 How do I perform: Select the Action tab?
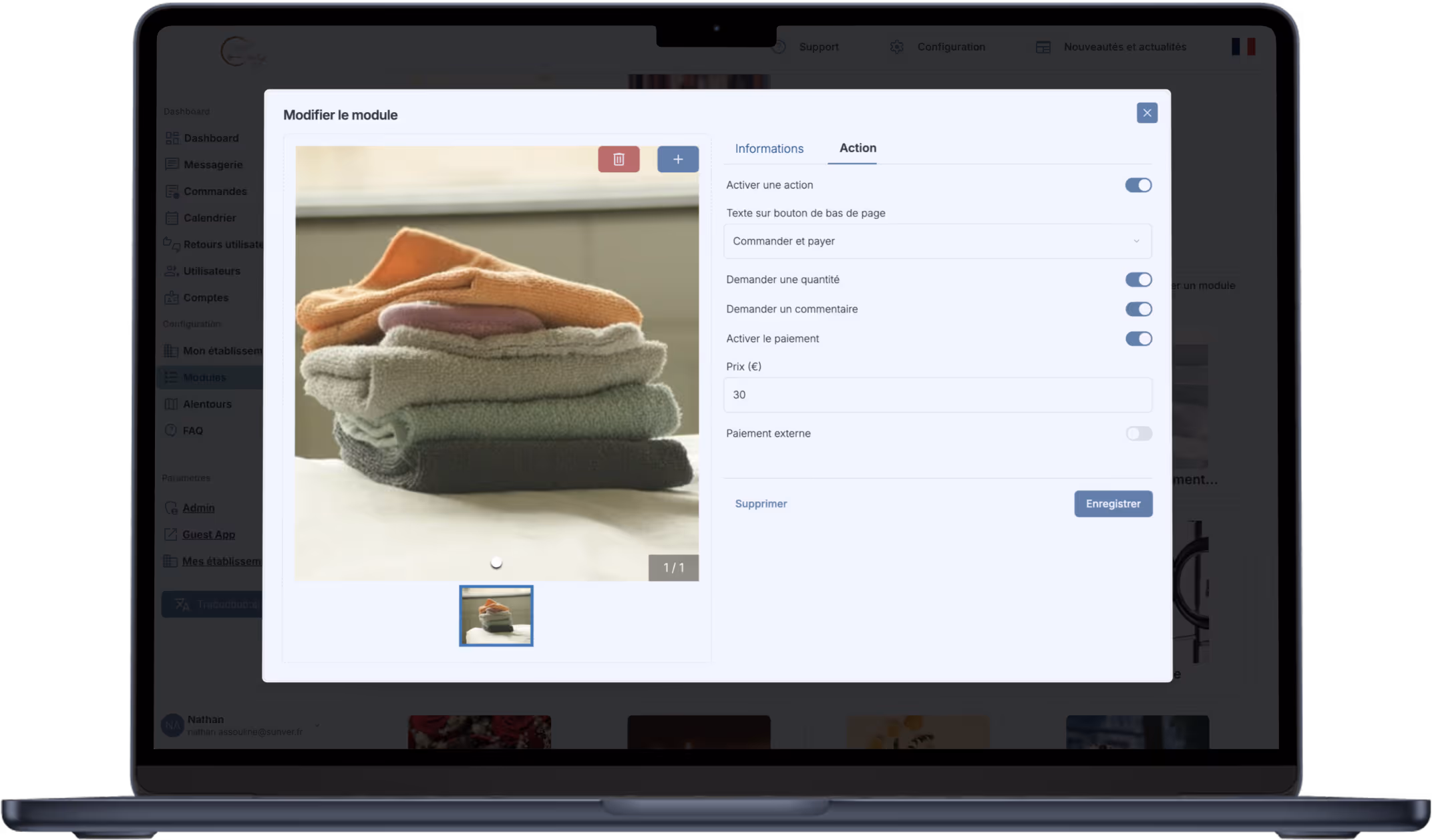[858, 148]
